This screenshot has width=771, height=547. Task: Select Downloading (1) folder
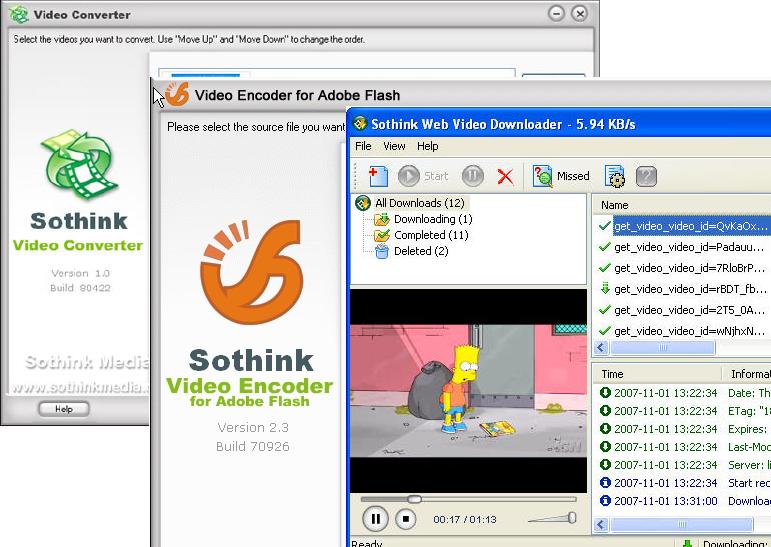pos(433,219)
